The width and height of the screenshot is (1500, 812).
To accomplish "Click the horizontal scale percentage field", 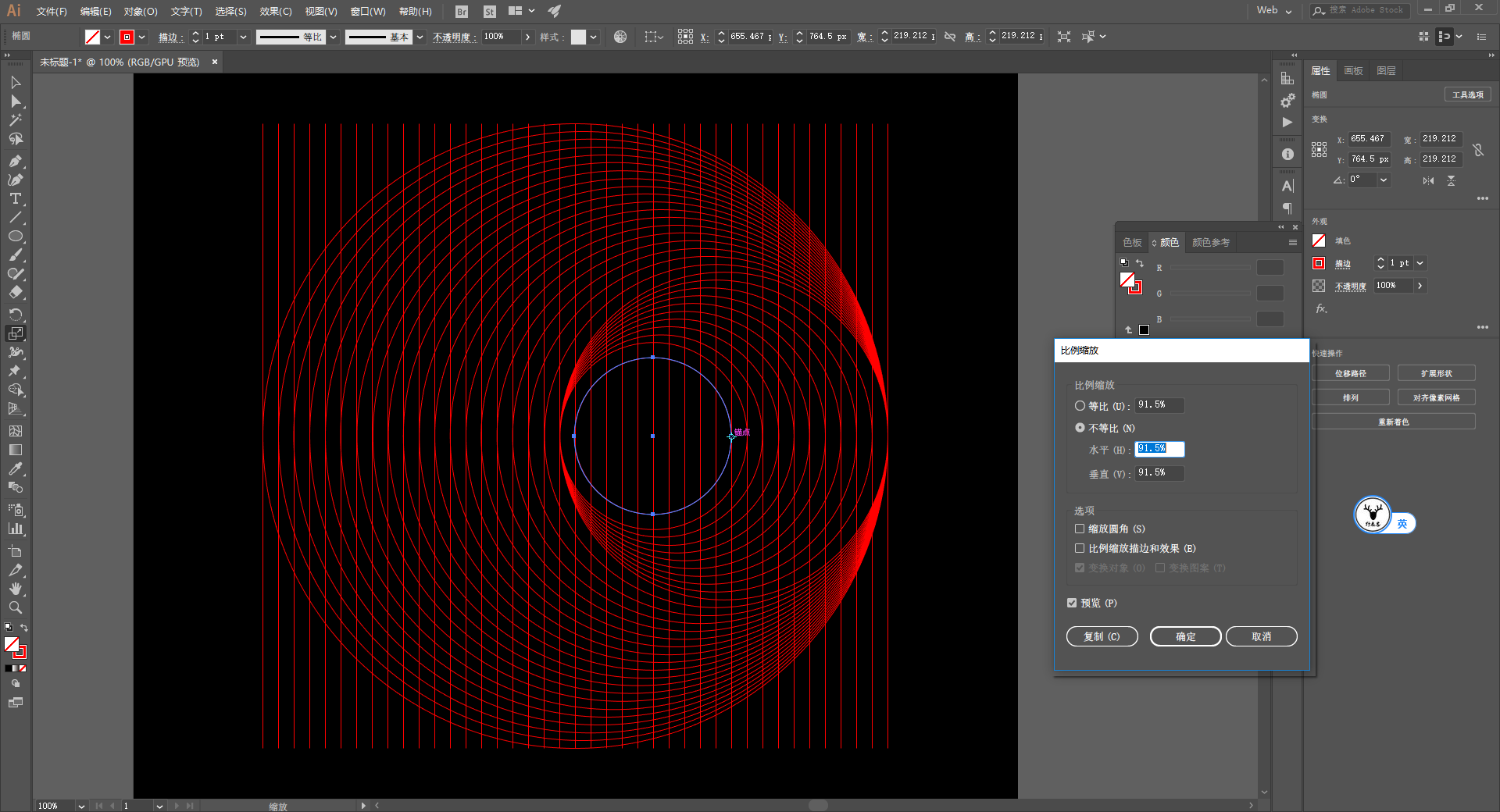I will [1159, 449].
